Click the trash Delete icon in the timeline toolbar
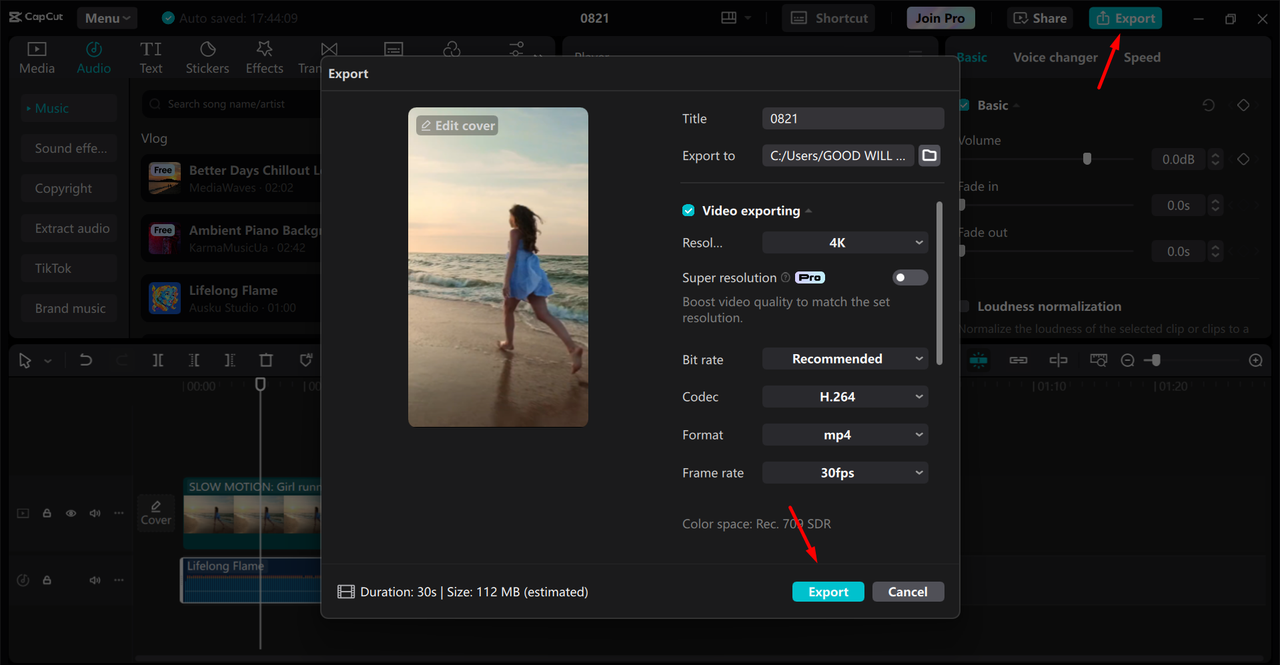This screenshot has height=665, width=1280. coord(266,360)
